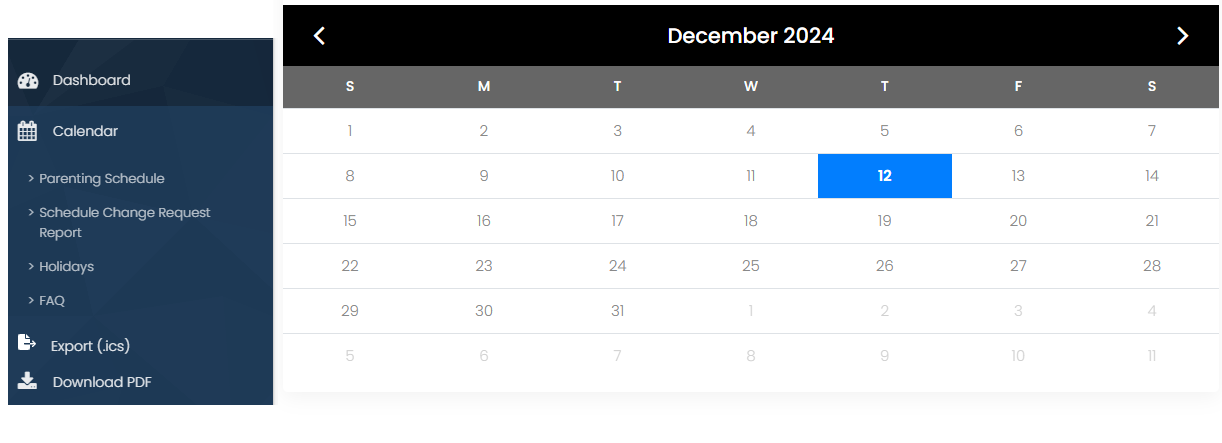Click the Calendar grid icon in sidebar
The width and height of the screenshot is (1222, 443).
coord(28,131)
